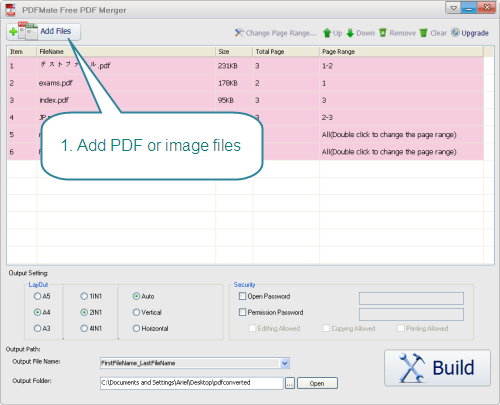Viewport: 500px width, 405px height.
Task: Click the green plus Add Files icon
Action: [x=13, y=32]
